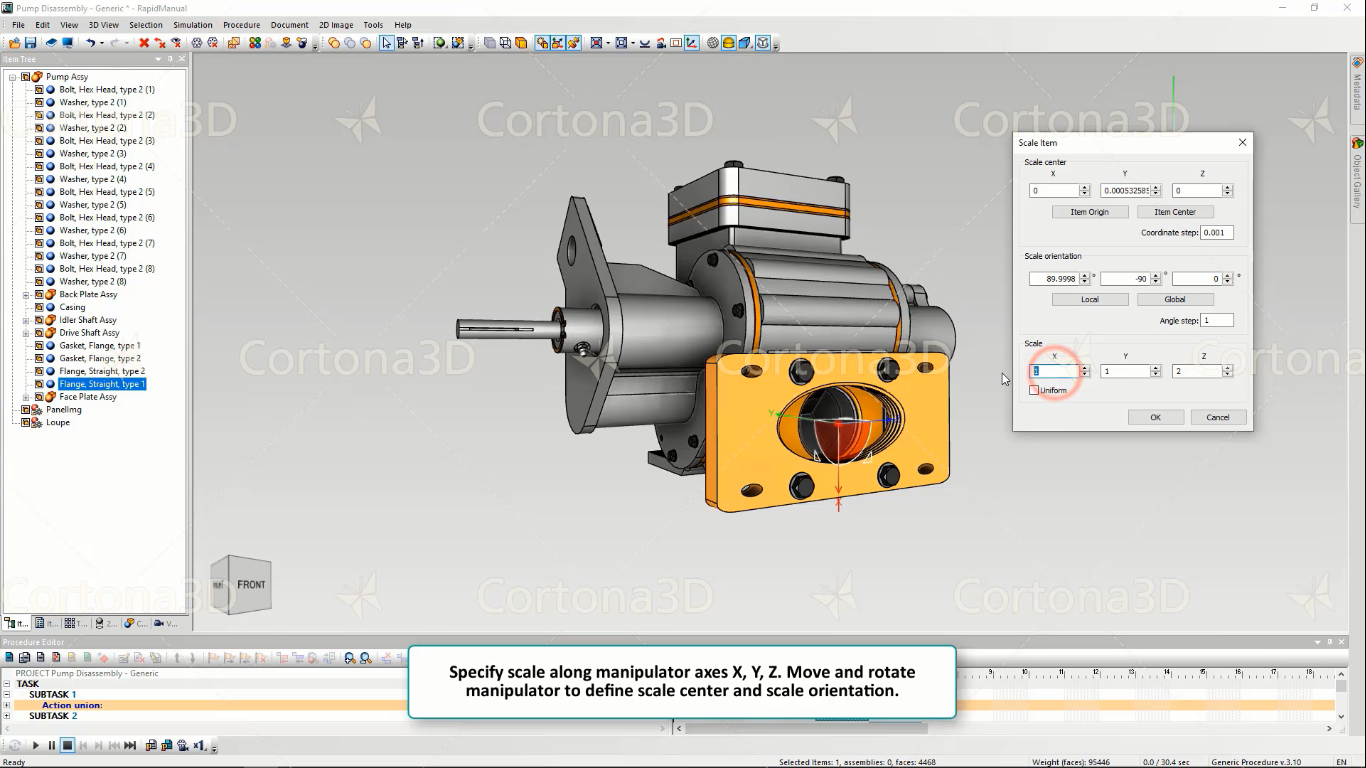This screenshot has height=768, width=1366.
Task: Click the x1 playback speed icon
Action: 199,745
